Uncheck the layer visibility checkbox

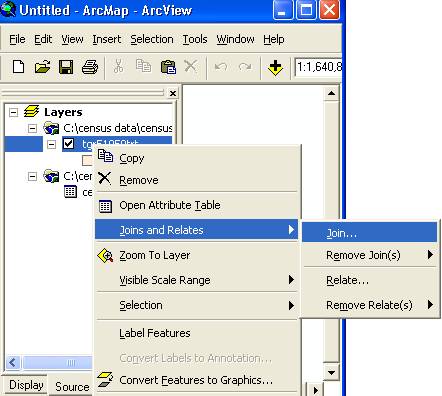(68, 144)
